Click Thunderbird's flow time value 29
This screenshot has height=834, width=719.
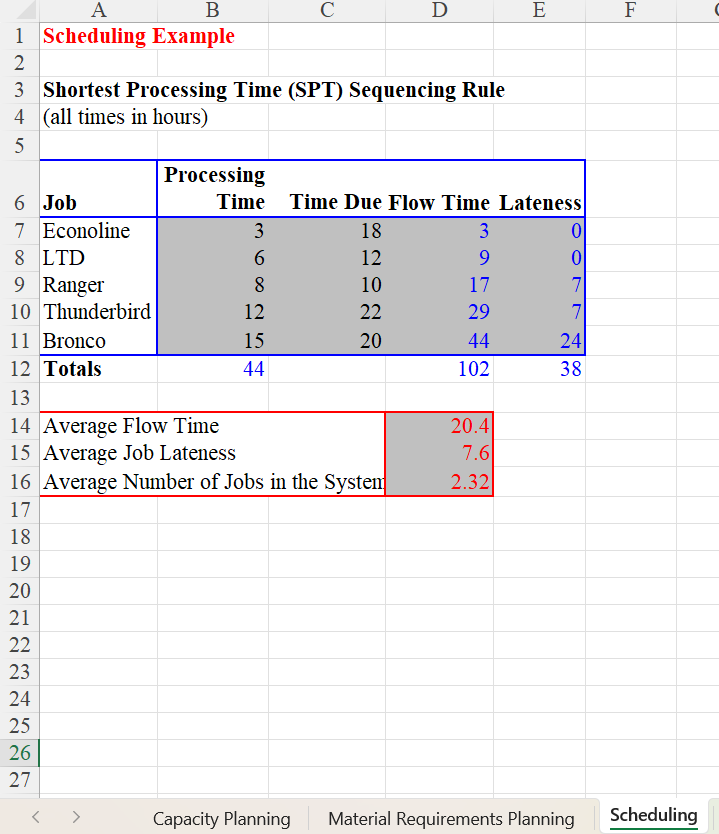click(x=439, y=312)
